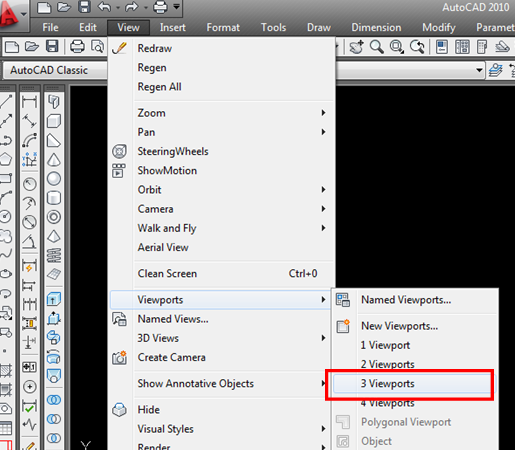Screen dimensions: 515x450
Task: Open the Properties palette icon
Action: (442, 47)
